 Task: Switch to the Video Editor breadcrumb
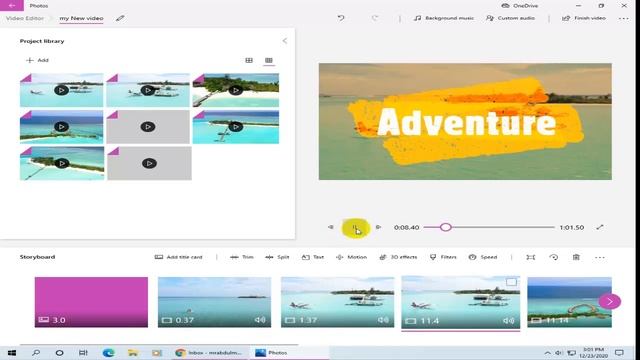[x=24, y=18]
